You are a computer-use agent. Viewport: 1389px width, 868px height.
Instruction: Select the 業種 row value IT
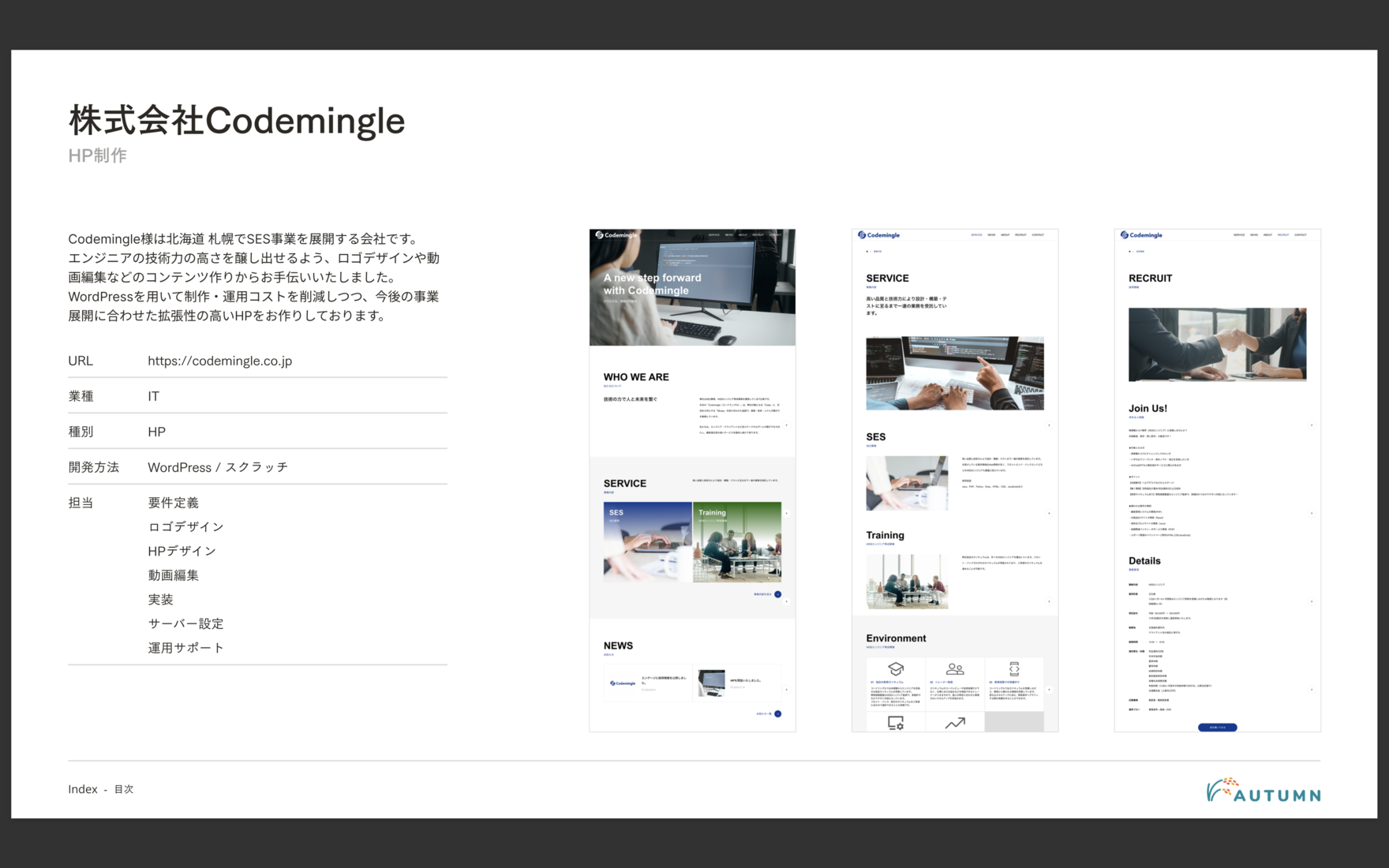(153, 396)
